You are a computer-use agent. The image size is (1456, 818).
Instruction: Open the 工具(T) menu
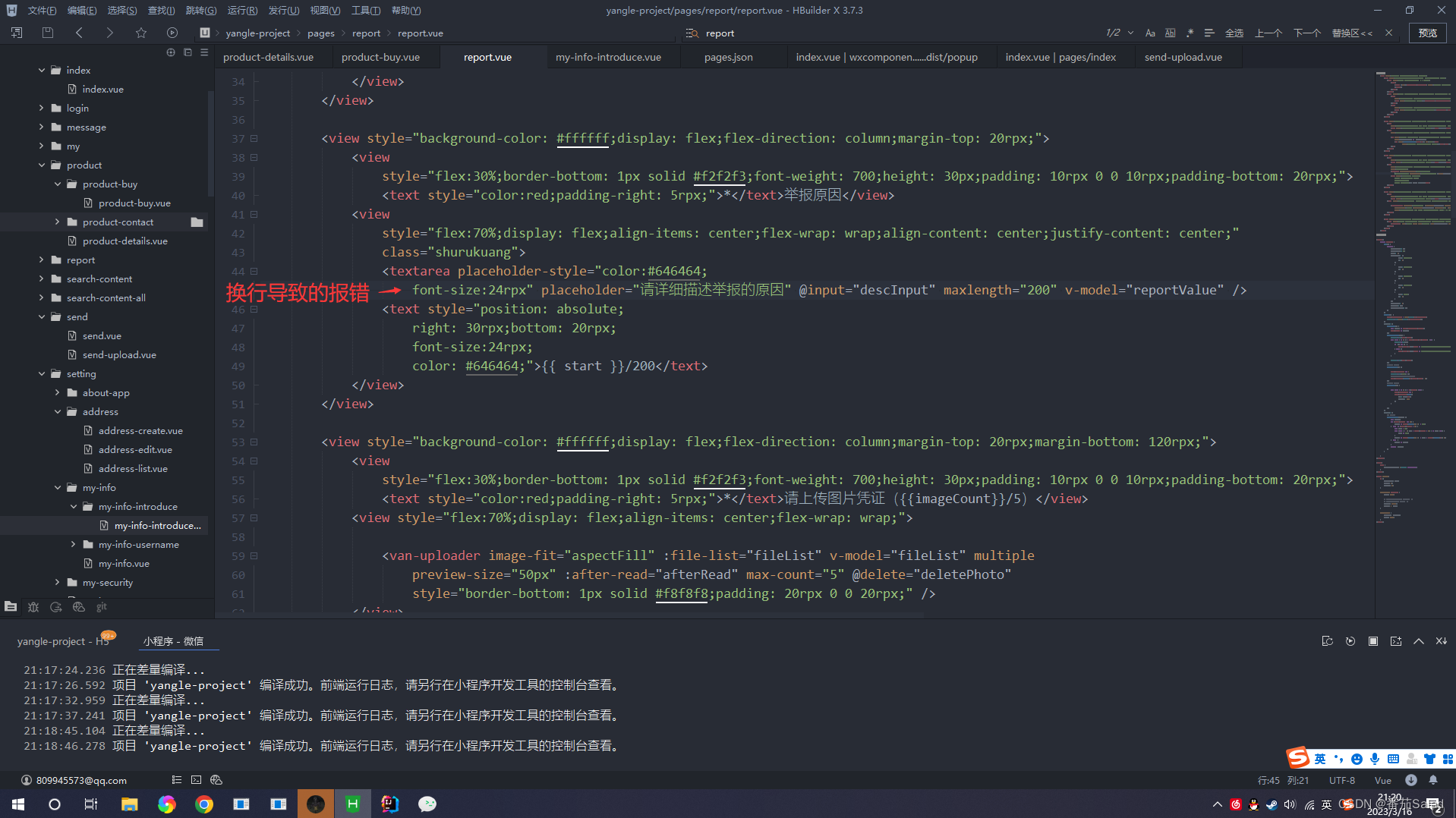point(366,10)
